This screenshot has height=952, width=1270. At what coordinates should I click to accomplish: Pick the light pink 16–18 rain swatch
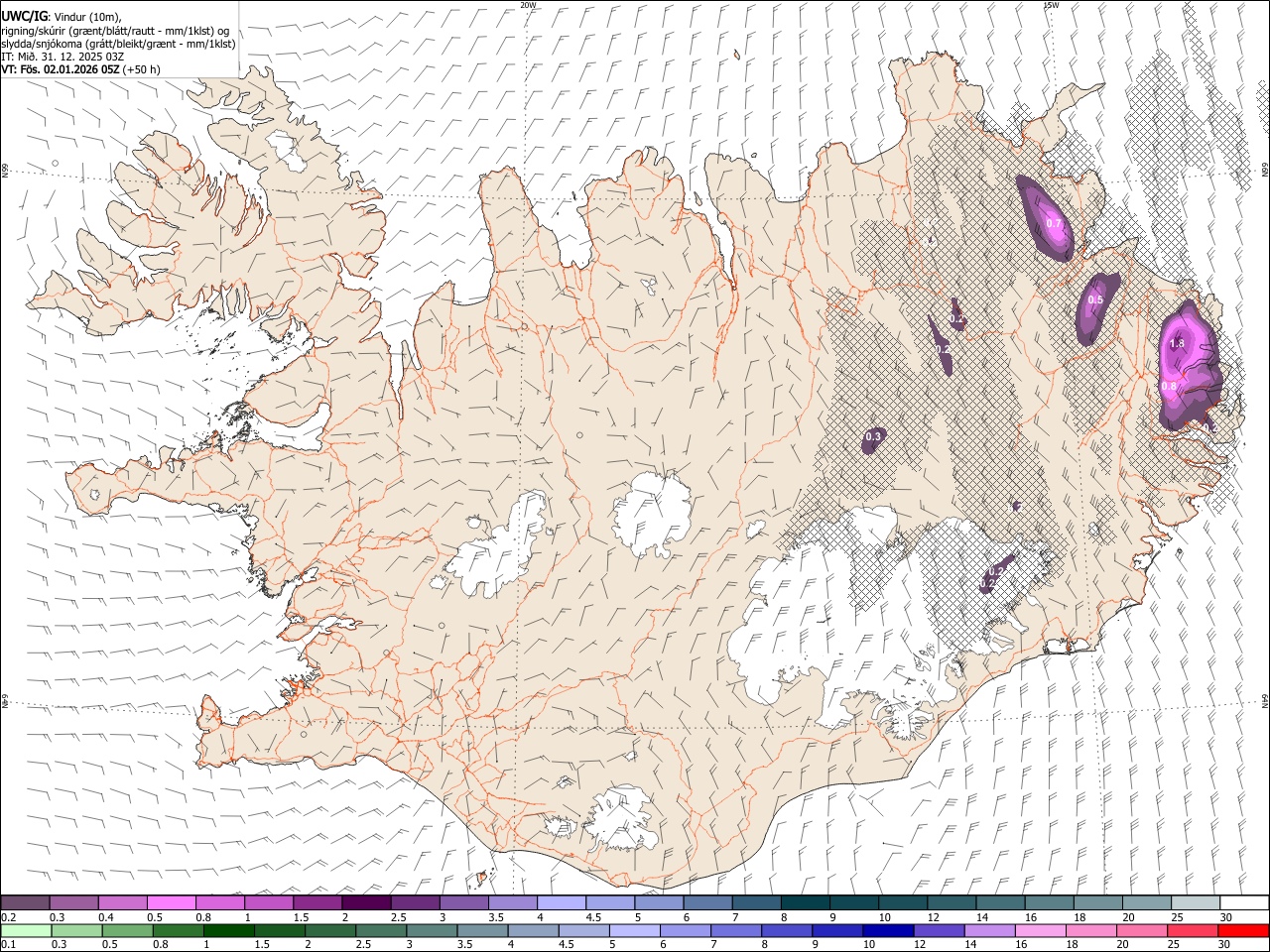coord(1040,930)
